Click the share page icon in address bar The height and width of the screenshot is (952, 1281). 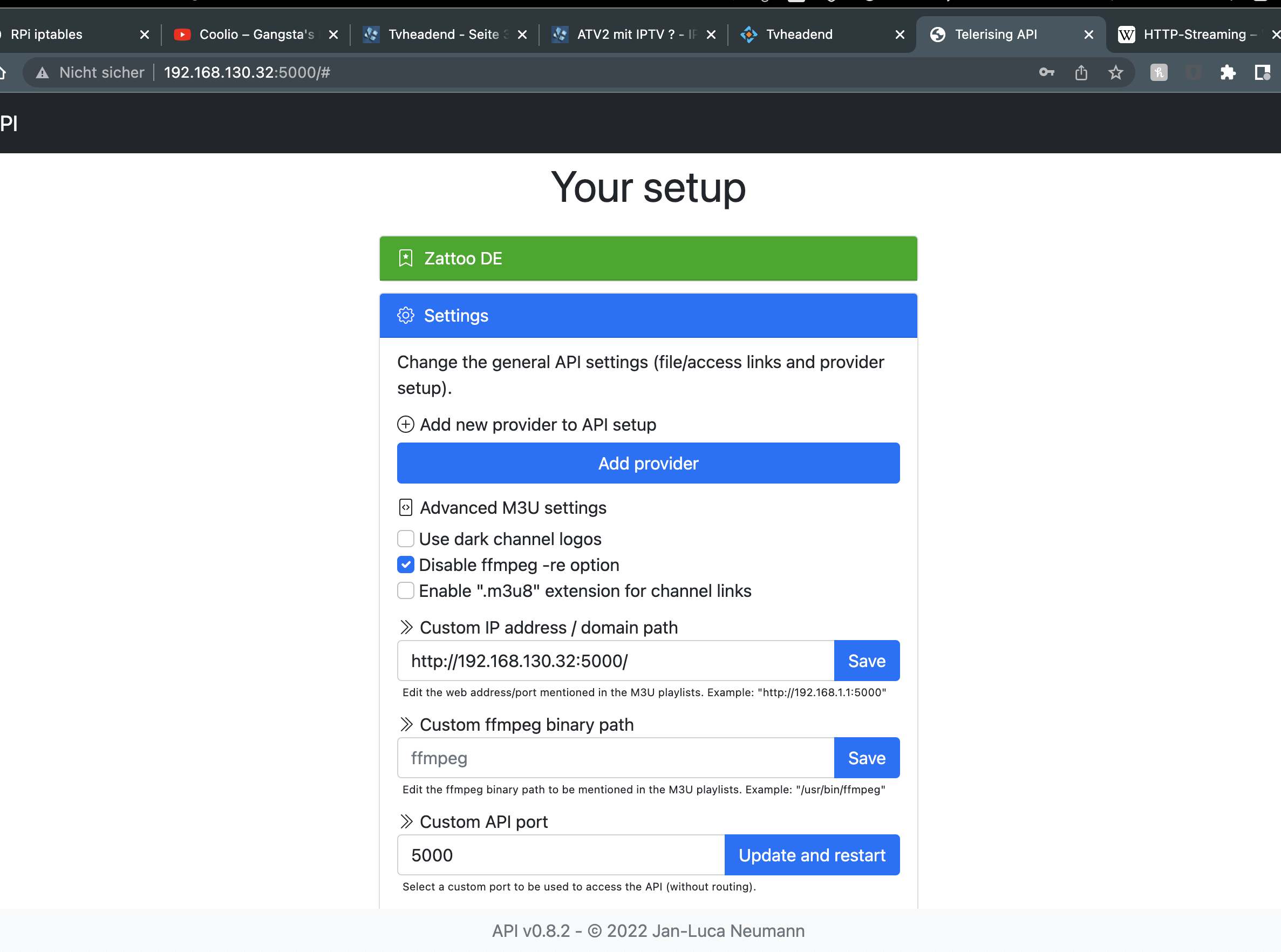coord(1081,72)
